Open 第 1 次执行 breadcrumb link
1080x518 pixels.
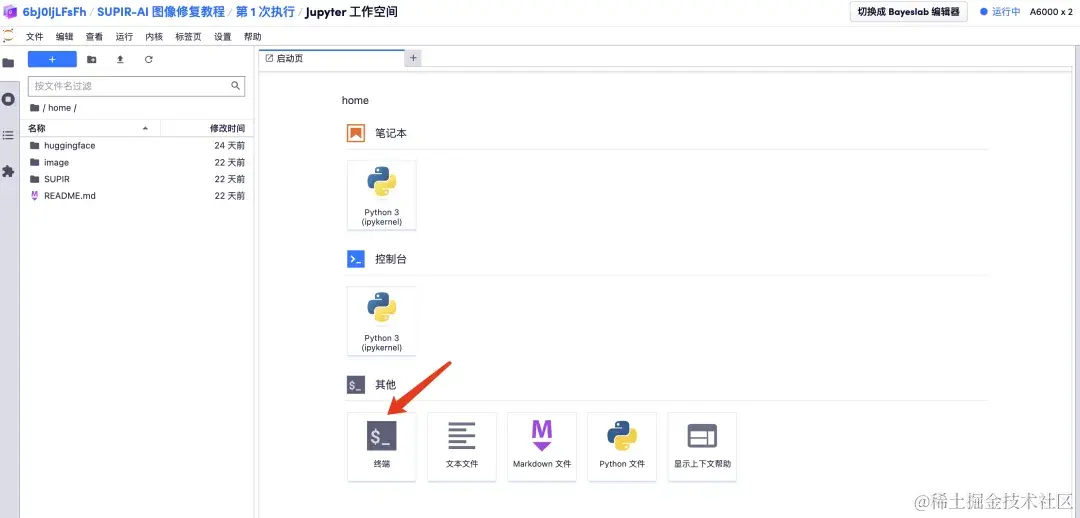[x=265, y=12]
